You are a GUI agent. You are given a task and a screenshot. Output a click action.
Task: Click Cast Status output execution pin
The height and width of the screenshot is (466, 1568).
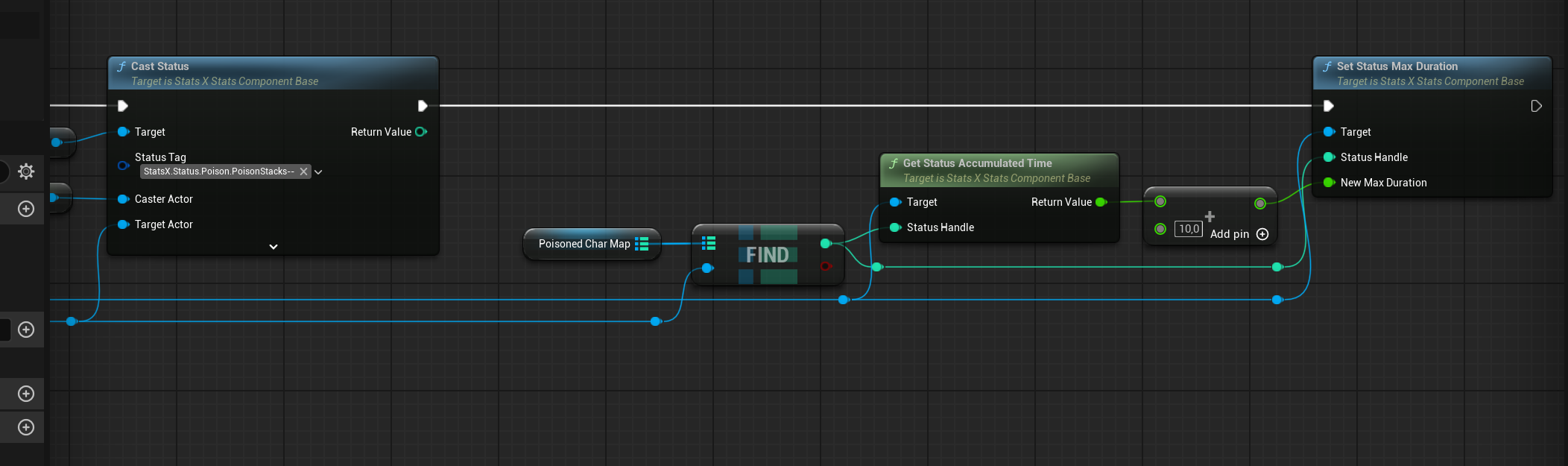[x=422, y=106]
